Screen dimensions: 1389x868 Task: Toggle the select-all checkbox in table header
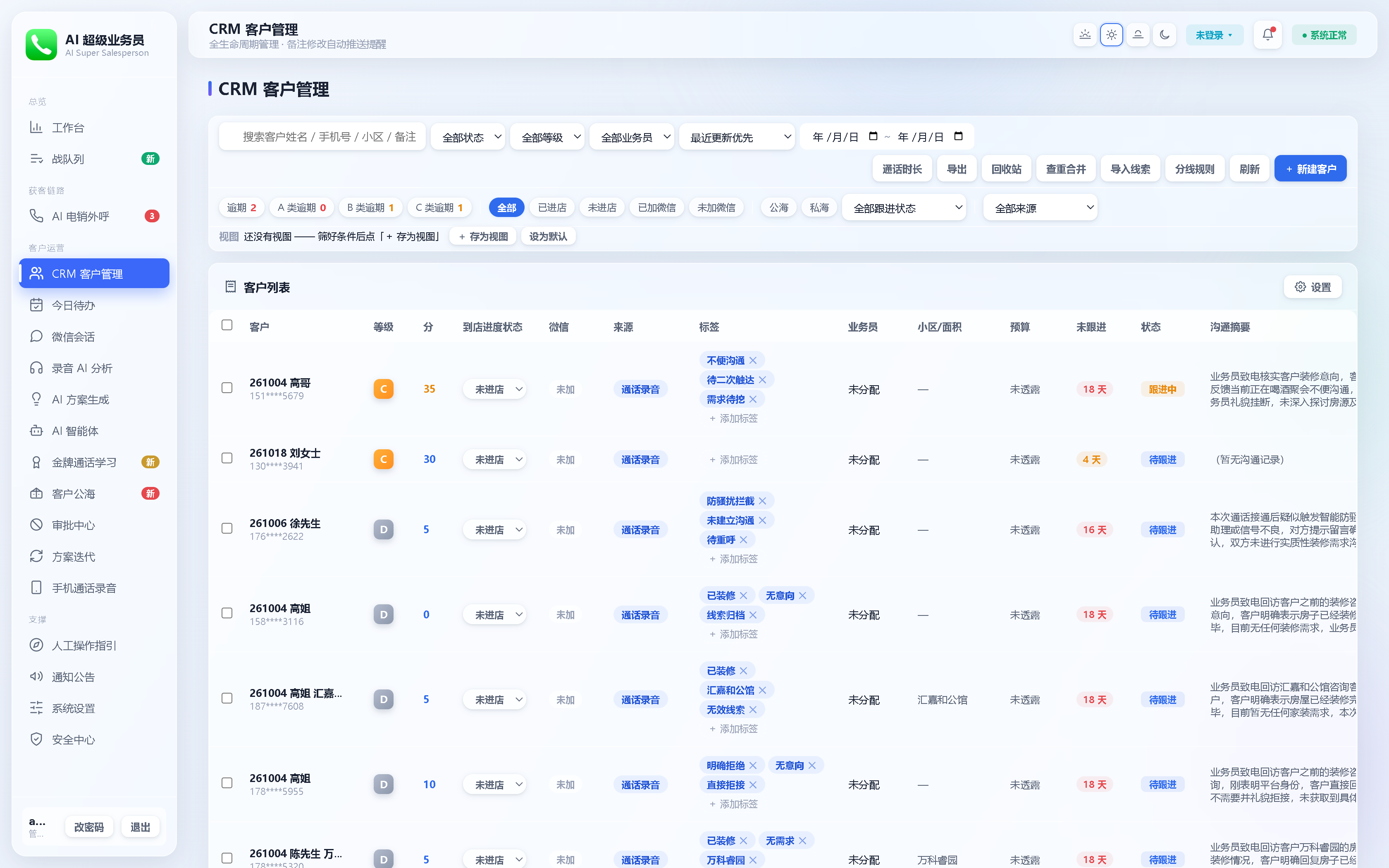(227, 326)
